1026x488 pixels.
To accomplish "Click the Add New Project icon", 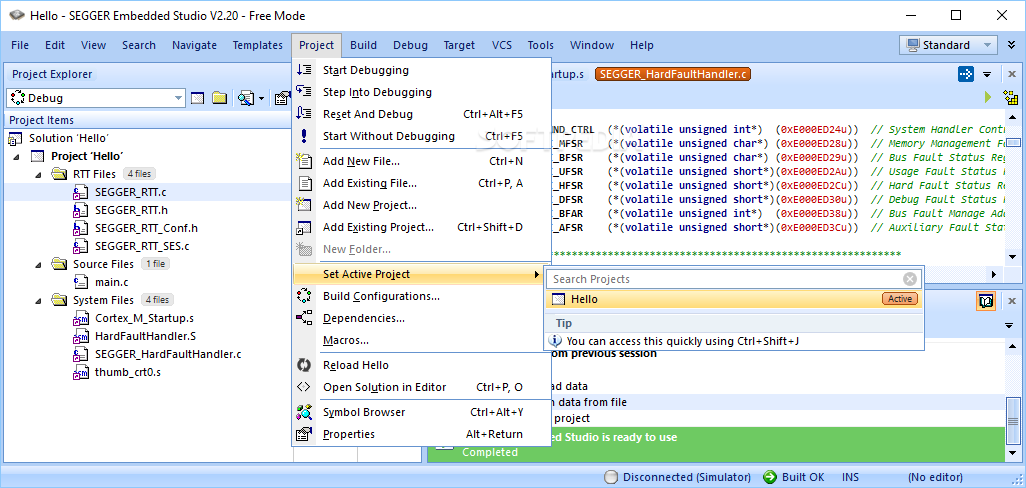I will pos(304,205).
